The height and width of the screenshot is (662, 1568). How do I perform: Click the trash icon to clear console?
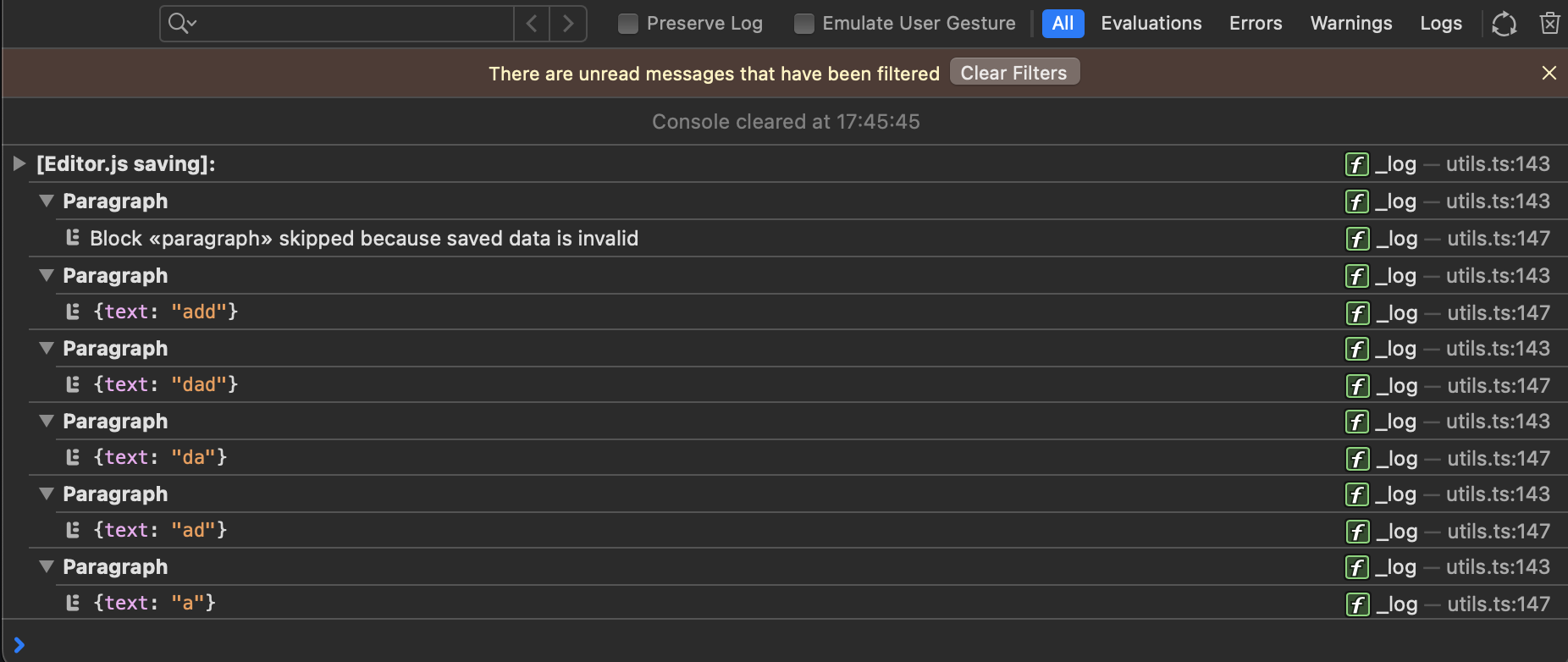pos(1550,23)
